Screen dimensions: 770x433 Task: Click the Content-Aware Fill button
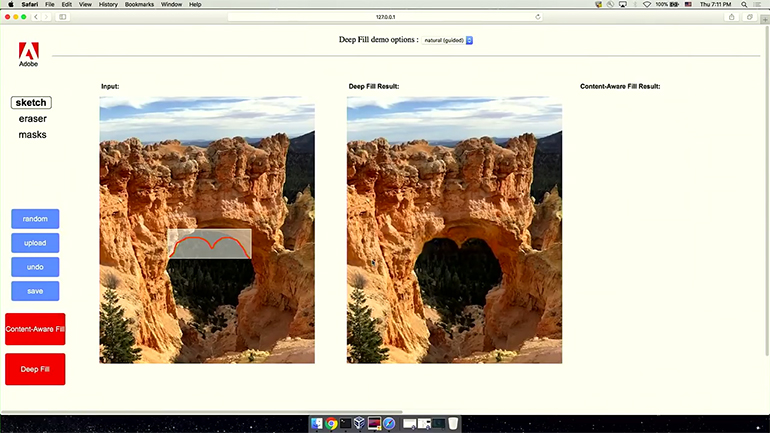(x=35, y=329)
